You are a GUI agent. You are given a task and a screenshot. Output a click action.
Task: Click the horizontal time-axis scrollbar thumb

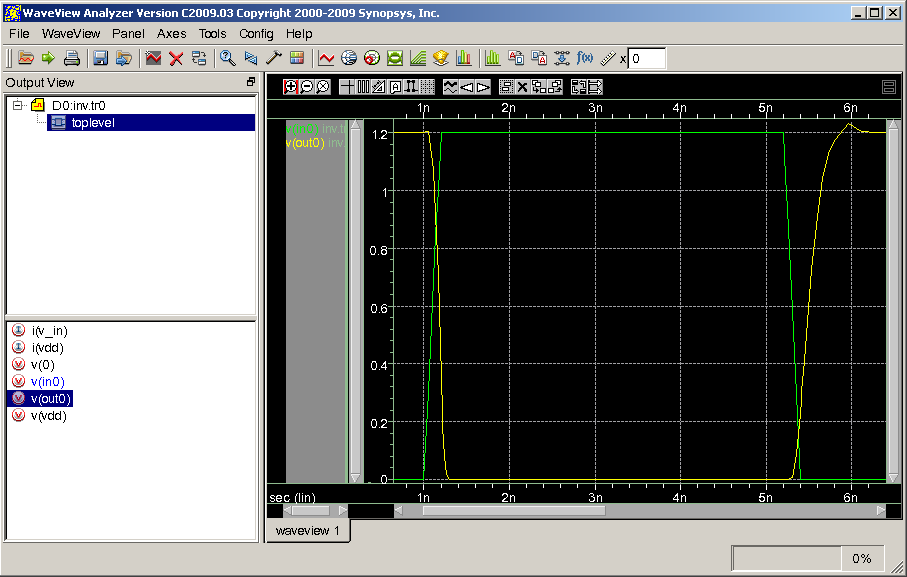pyautogui.click(x=513, y=510)
